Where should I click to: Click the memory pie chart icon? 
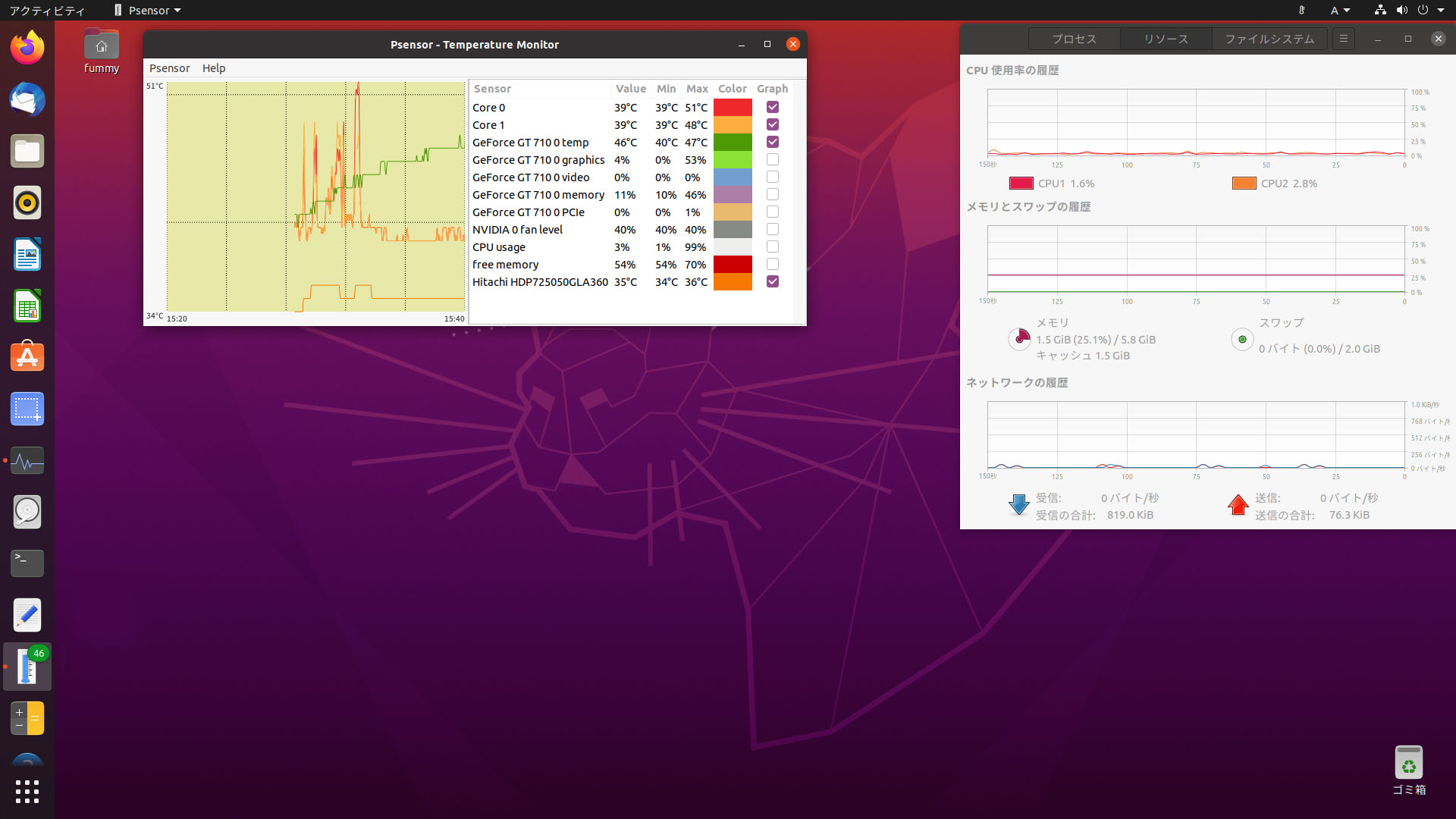tap(1019, 339)
